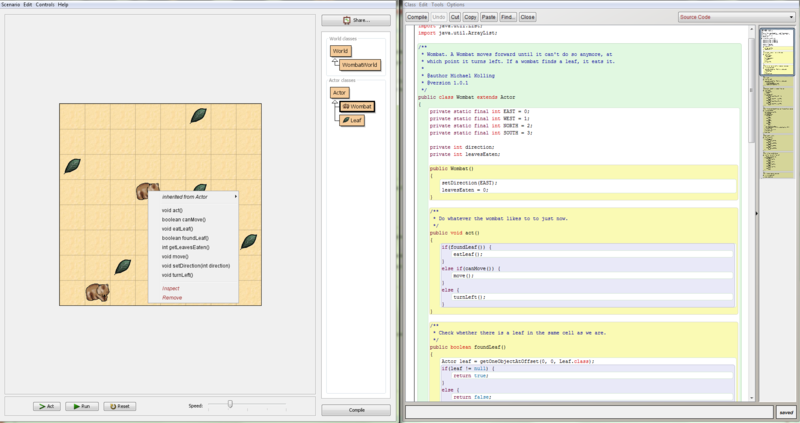800x423 pixels.
Task: Select the Leaf actor class
Action: click(351, 120)
